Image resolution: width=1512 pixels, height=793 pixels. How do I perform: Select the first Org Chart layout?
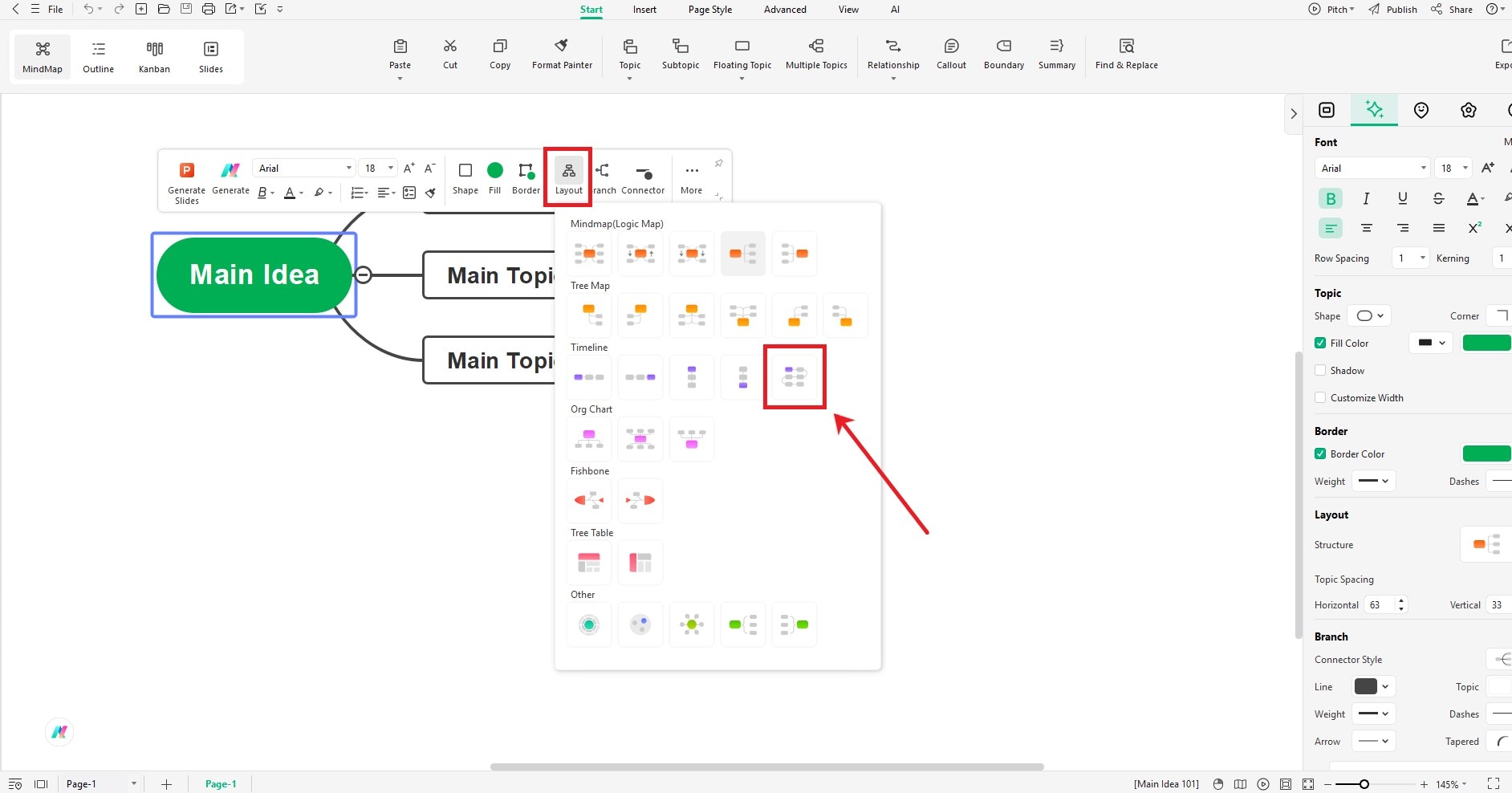coord(589,438)
